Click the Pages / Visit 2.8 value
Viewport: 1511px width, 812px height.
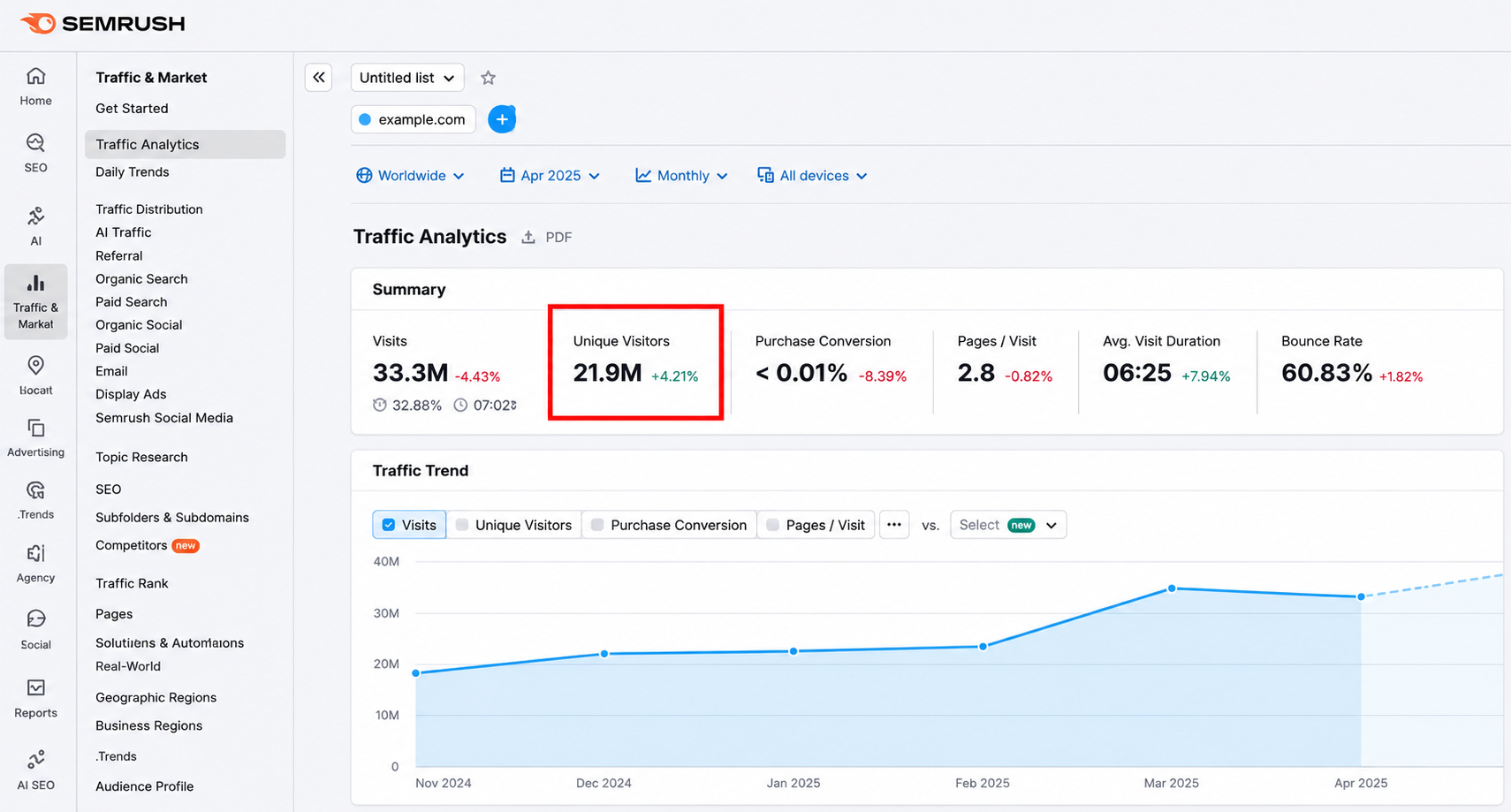(x=976, y=373)
